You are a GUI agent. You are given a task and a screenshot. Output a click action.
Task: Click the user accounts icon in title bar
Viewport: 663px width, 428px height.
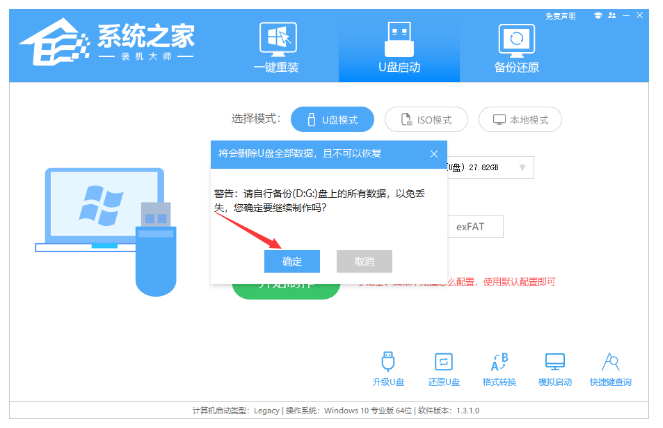(x=613, y=17)
